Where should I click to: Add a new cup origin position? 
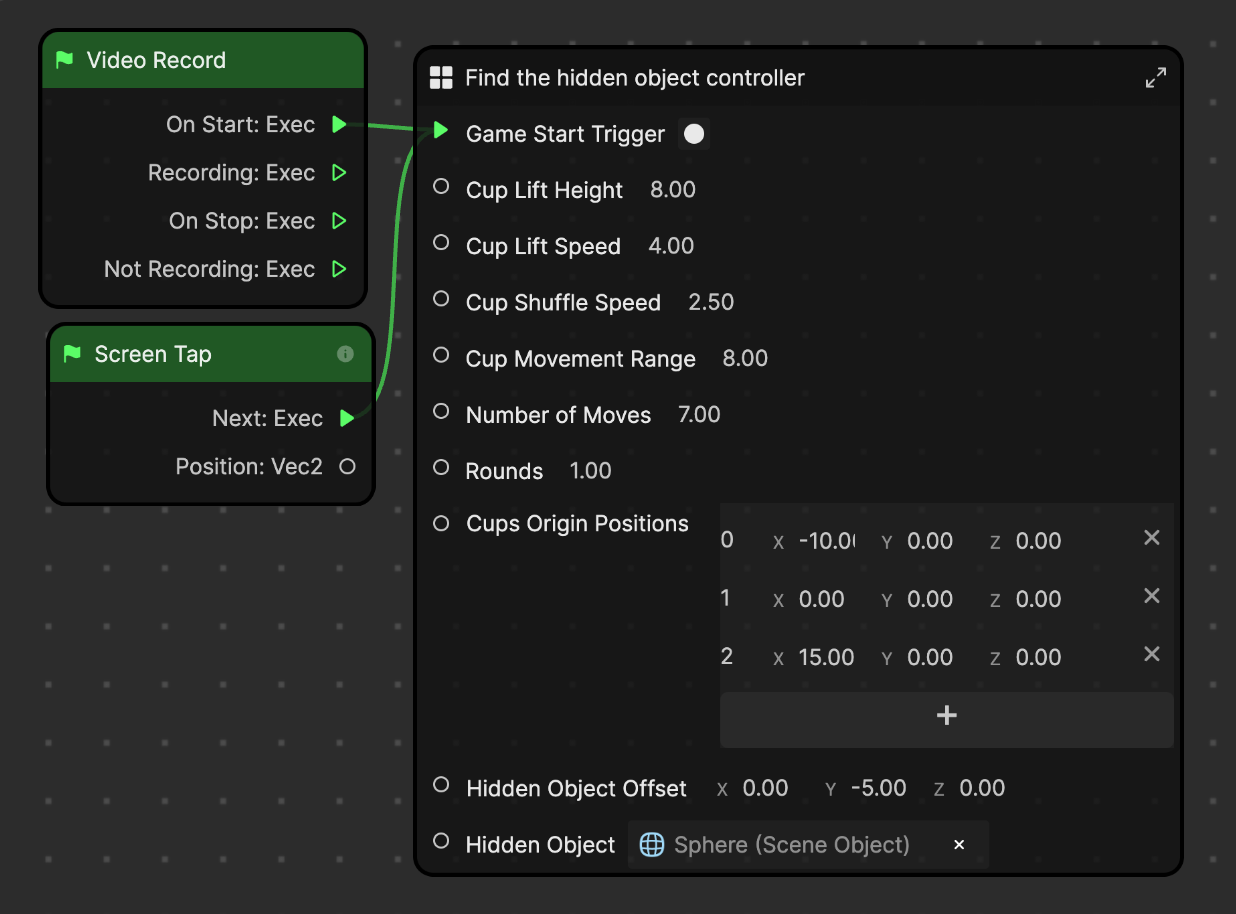click(946, 716)
